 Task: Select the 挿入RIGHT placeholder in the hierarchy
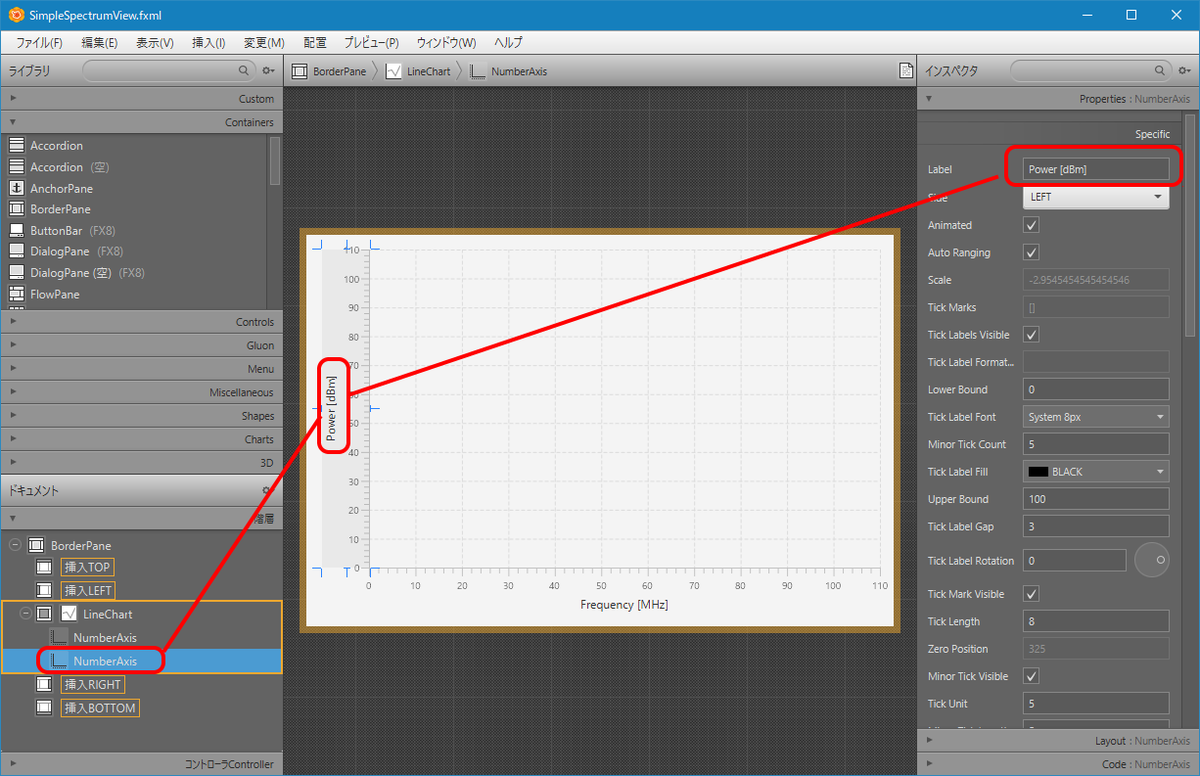pos(93,684)
